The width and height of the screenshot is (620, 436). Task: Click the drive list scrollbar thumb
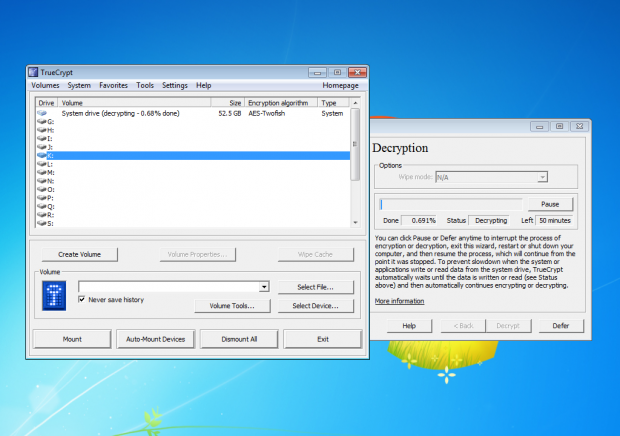tap(355, 144)
